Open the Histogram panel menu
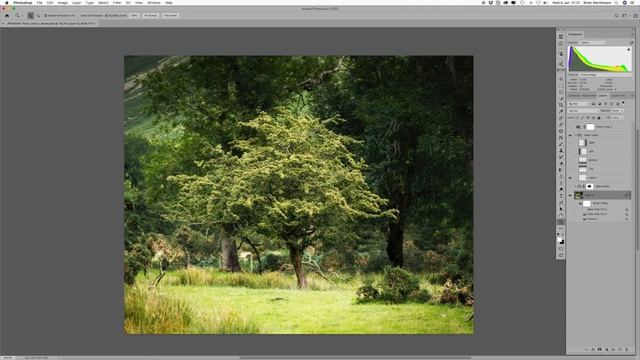Image resolution: width=640 pixels, height=360 pixels. 632,34
